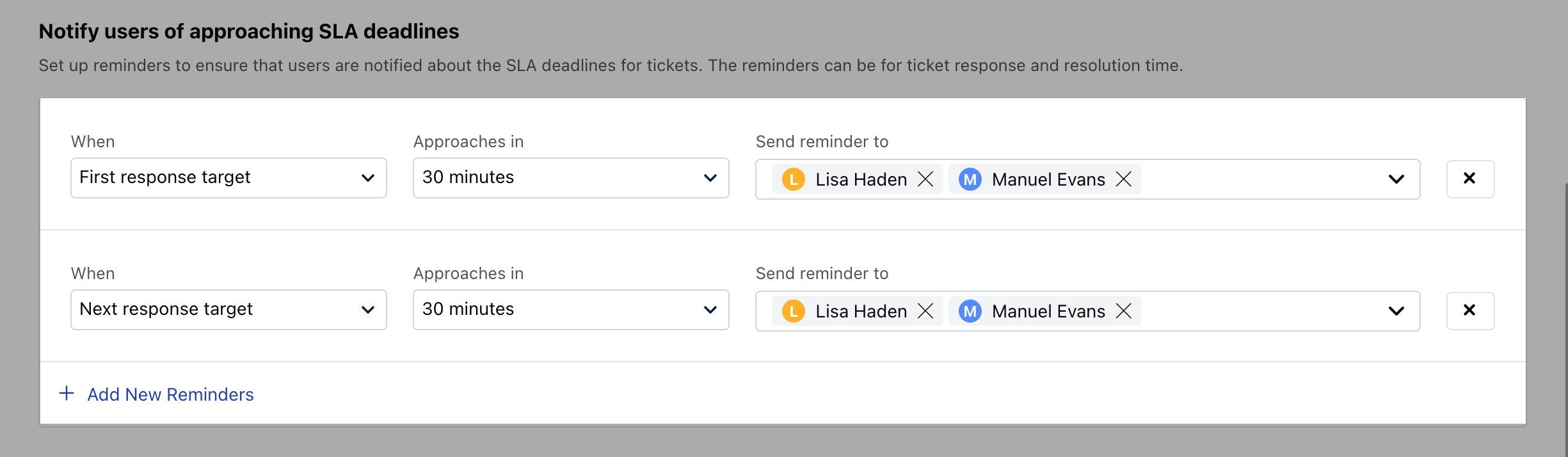This screenshot has height=457, width=1568.
Task: Open the Next response target dropdown
Action: point(228,310)
